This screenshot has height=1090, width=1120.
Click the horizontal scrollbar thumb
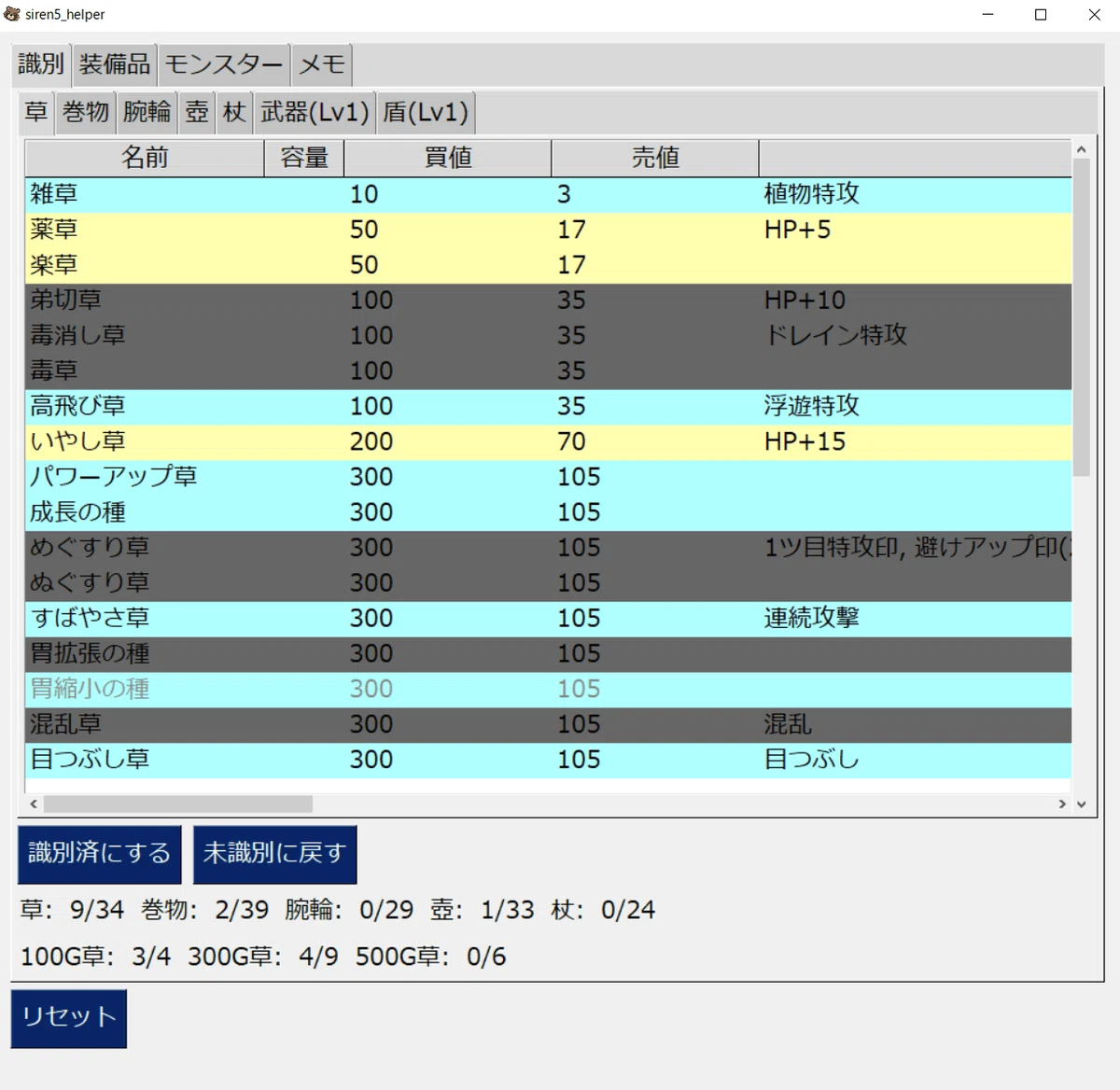178,804
